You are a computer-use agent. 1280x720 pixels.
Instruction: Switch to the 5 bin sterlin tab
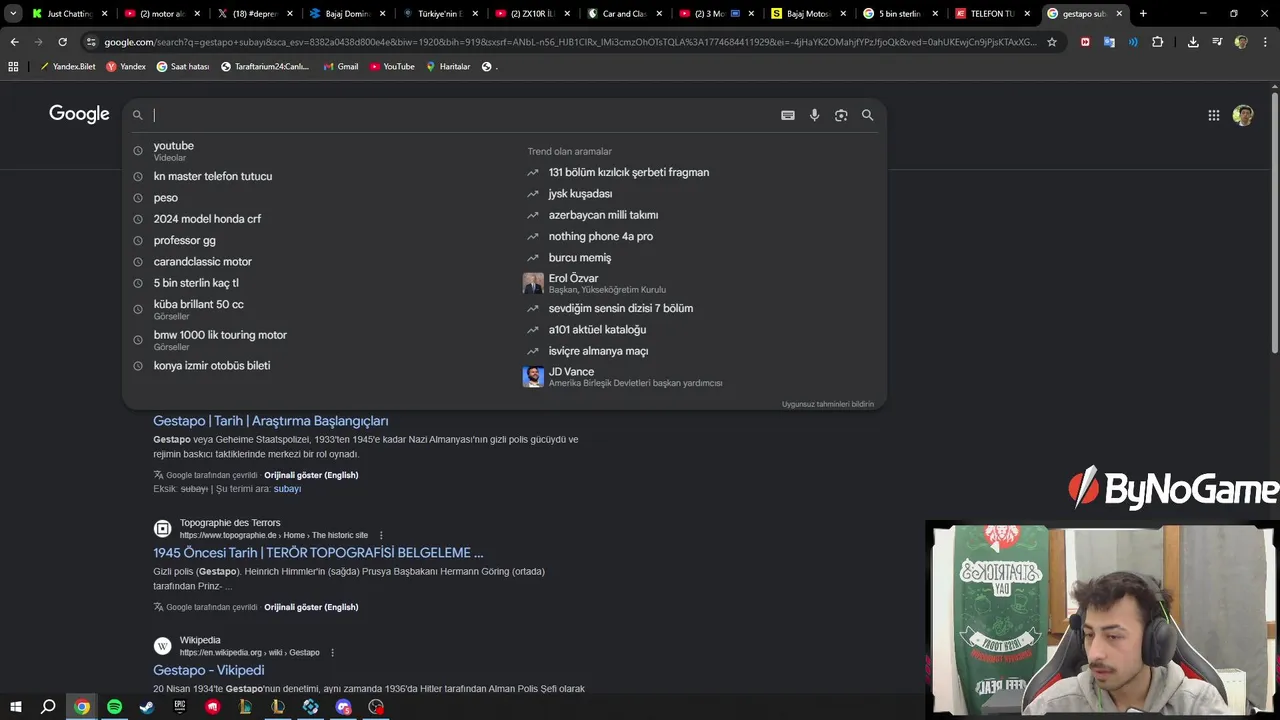(x=898, y=14)
